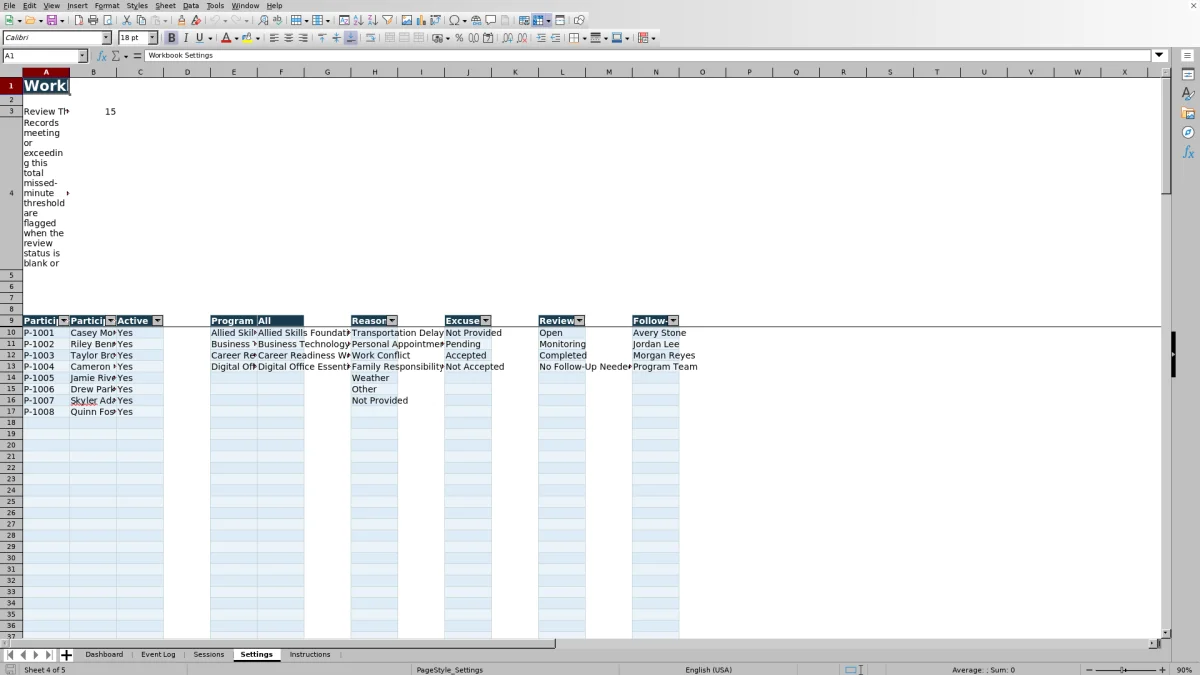Open the Format menu
The image size is (1200, 675).
click(107, 5)
